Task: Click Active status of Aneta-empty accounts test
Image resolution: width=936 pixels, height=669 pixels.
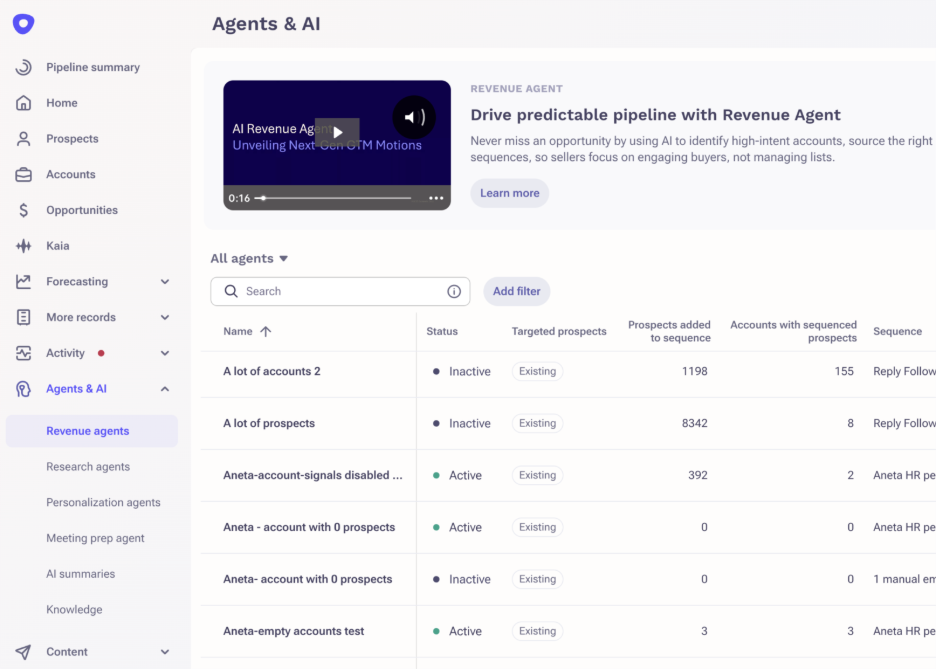Action: coord(457,631)
